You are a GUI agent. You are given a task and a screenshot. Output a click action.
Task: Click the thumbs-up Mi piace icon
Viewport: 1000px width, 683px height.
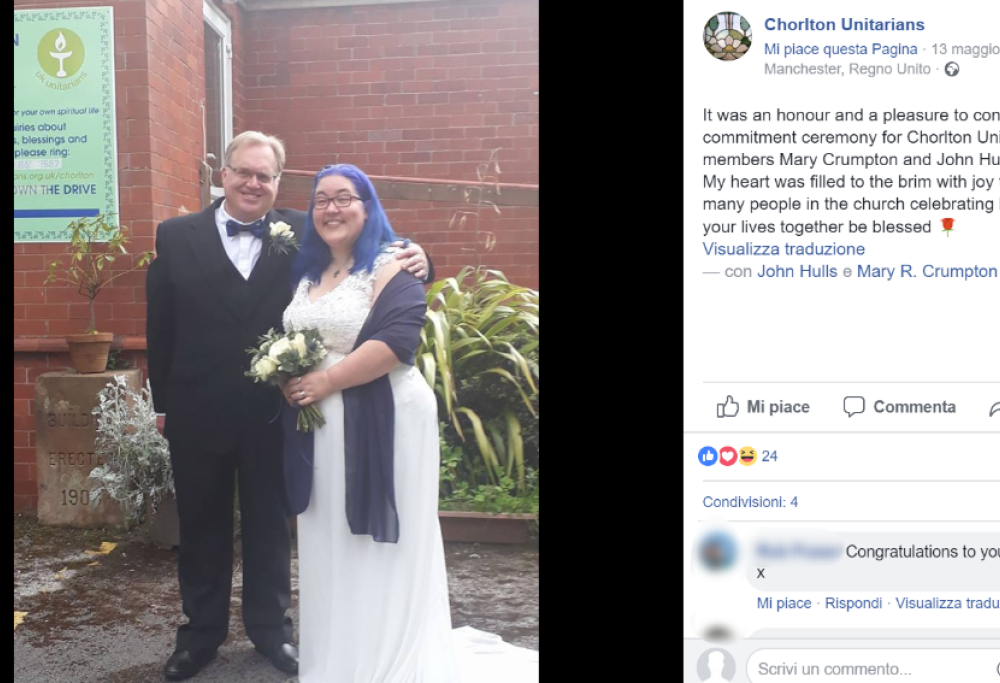coord(728,406)
